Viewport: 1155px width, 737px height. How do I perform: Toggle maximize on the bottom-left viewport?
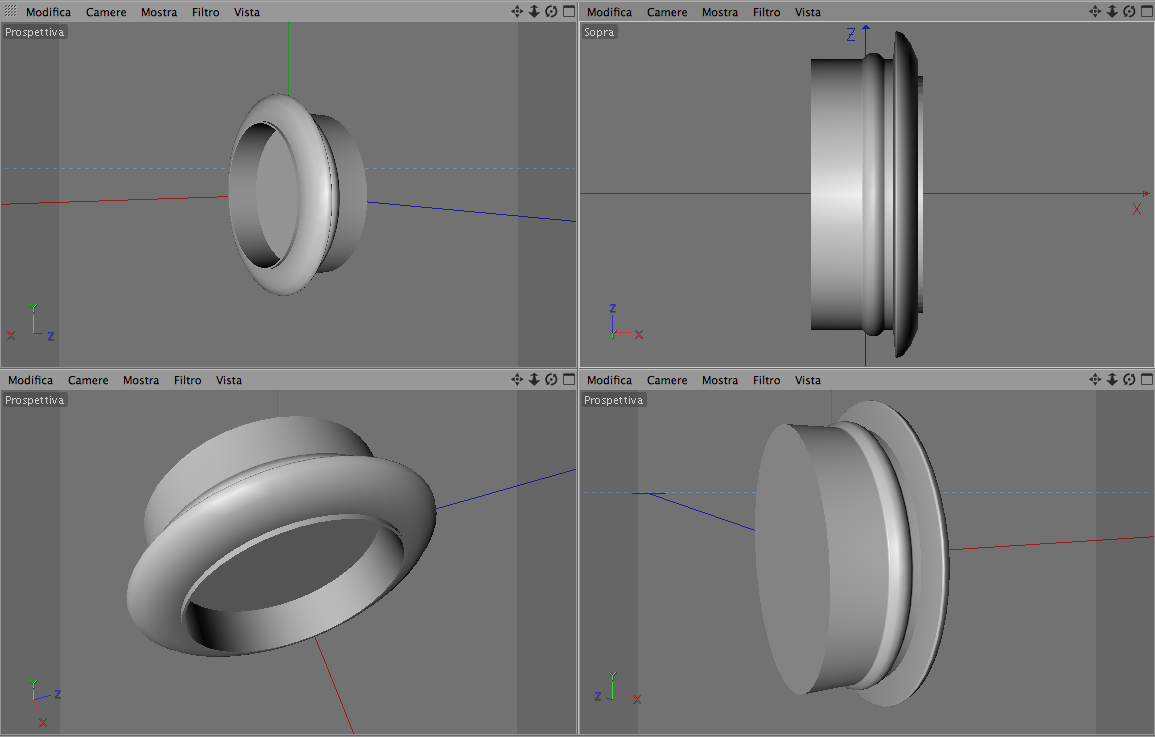tap(569, 379)
